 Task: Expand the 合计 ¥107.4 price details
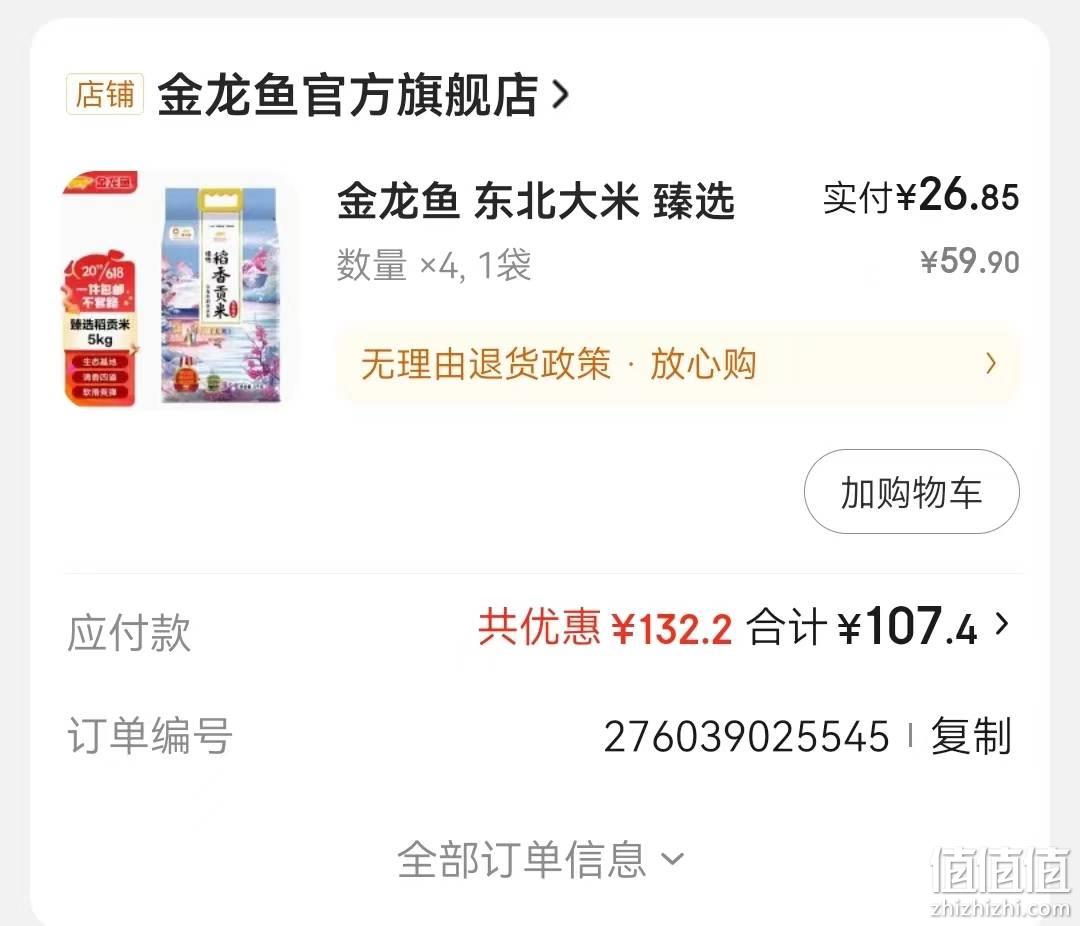coord(862,626)
